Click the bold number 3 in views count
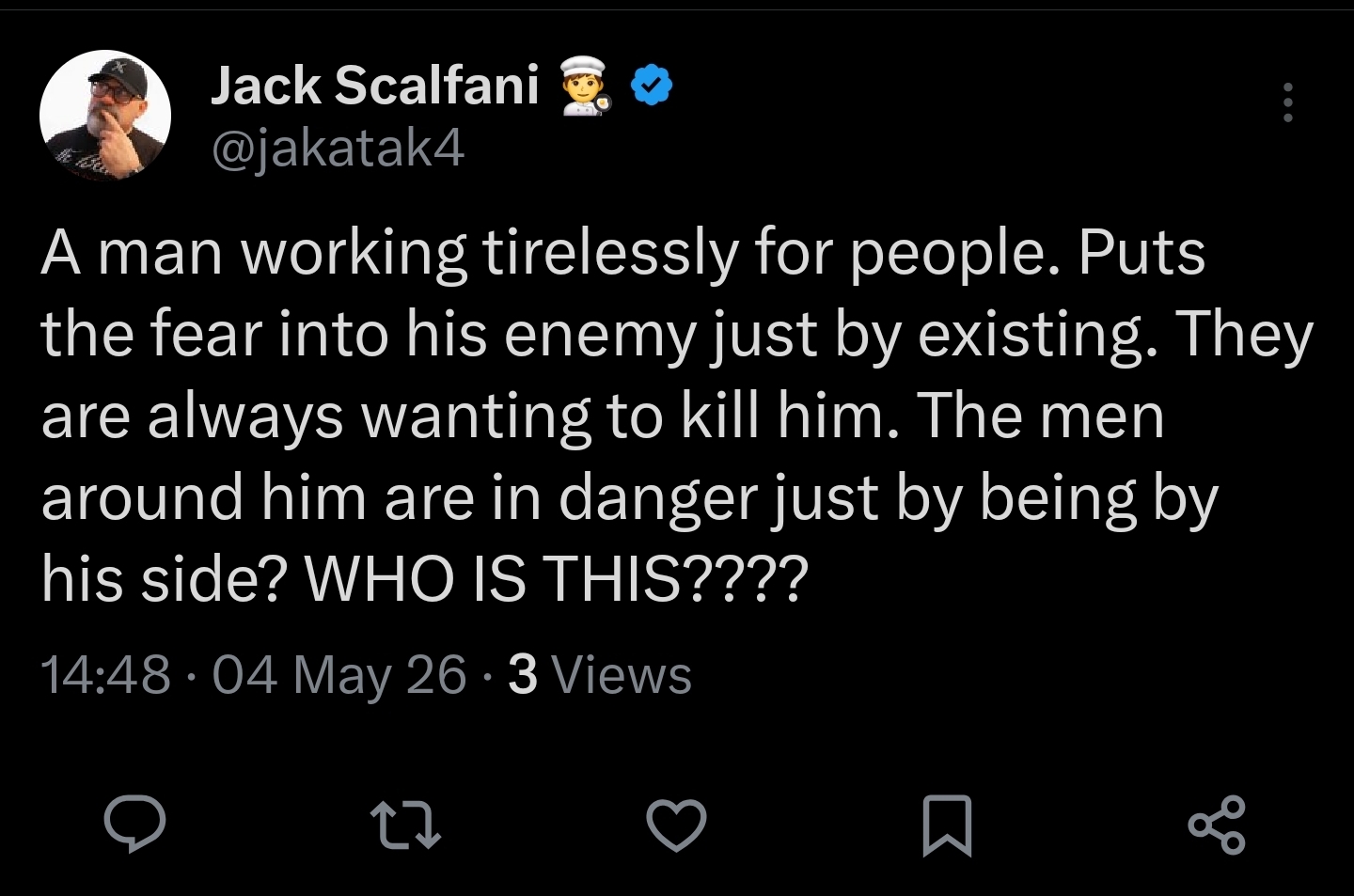The height and width of the screenshot is (896, 1354). point(523,675)
